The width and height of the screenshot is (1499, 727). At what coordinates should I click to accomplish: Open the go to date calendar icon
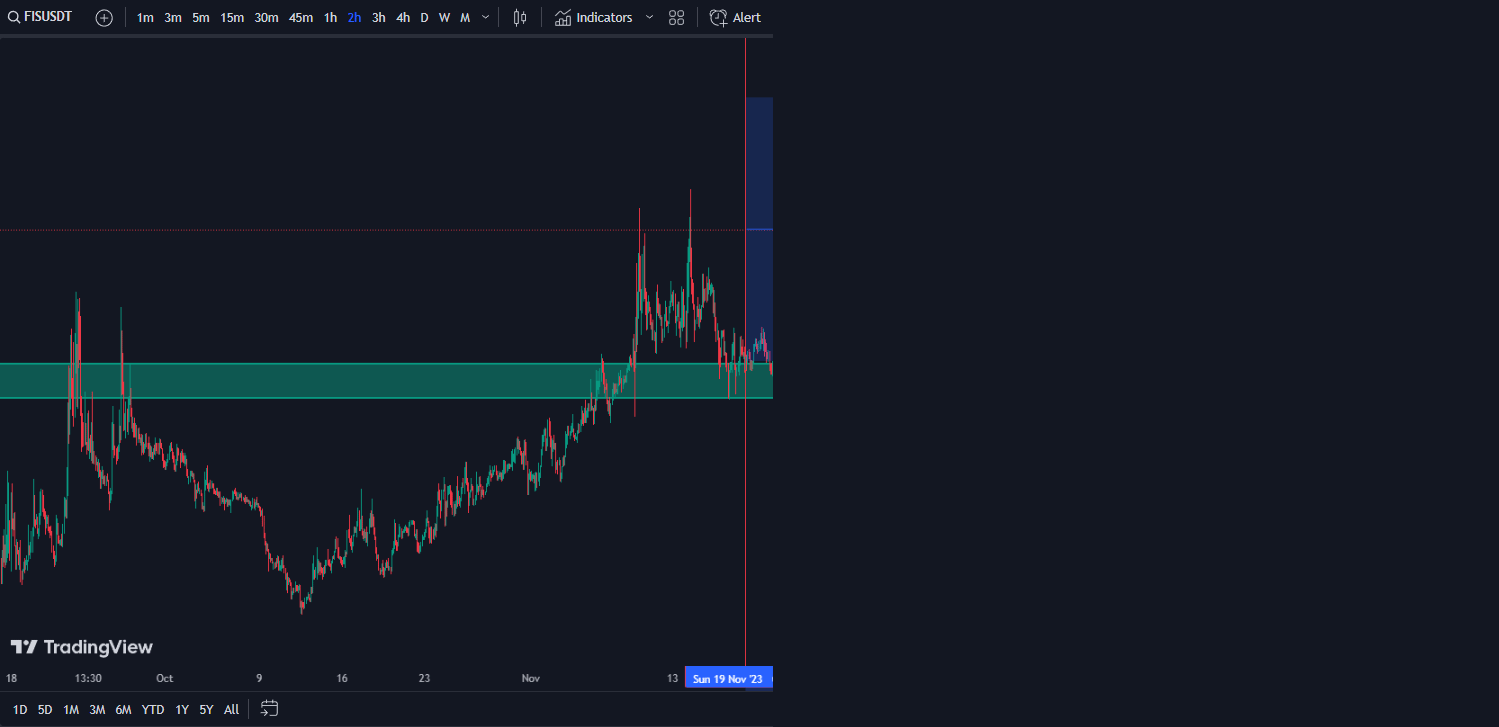point(269,709)
